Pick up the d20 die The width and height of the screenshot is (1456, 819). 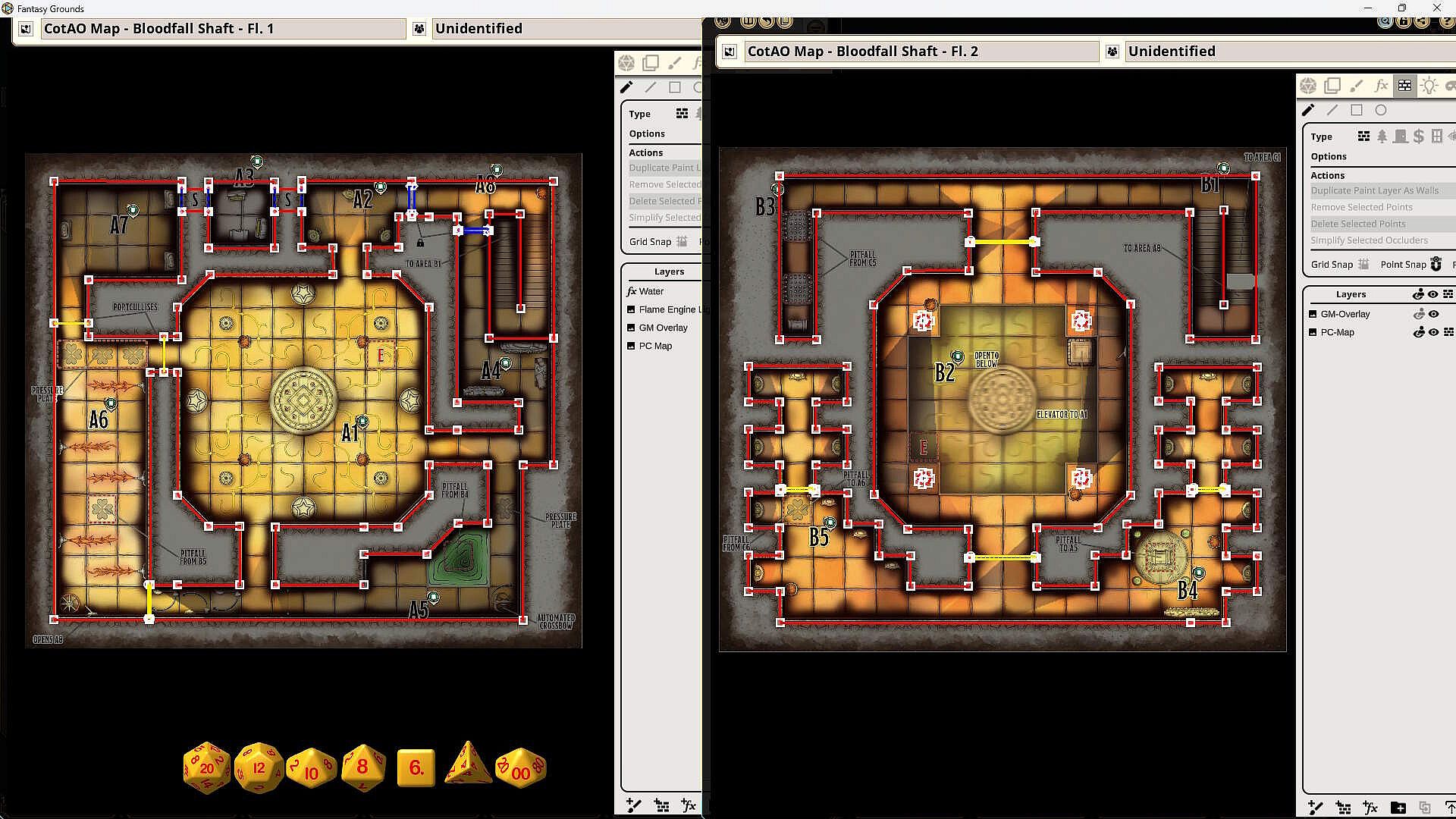207,767
